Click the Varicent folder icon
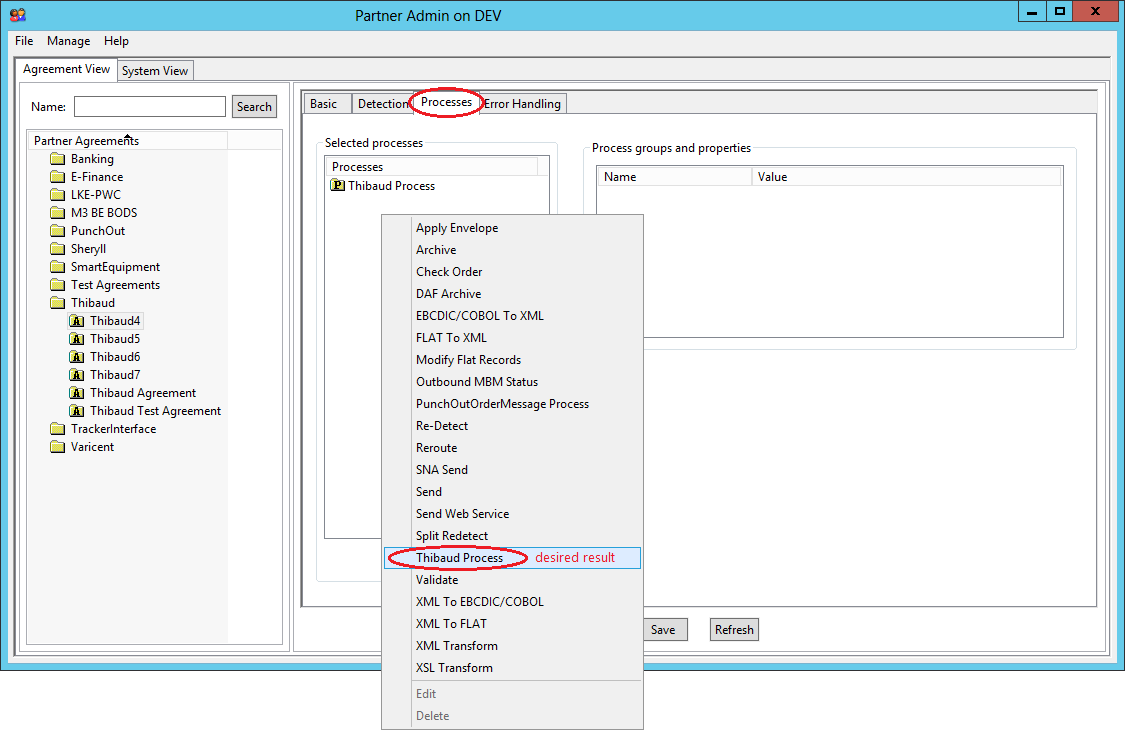This screenshot has width=1125, height=732. [x=58, y=447]
